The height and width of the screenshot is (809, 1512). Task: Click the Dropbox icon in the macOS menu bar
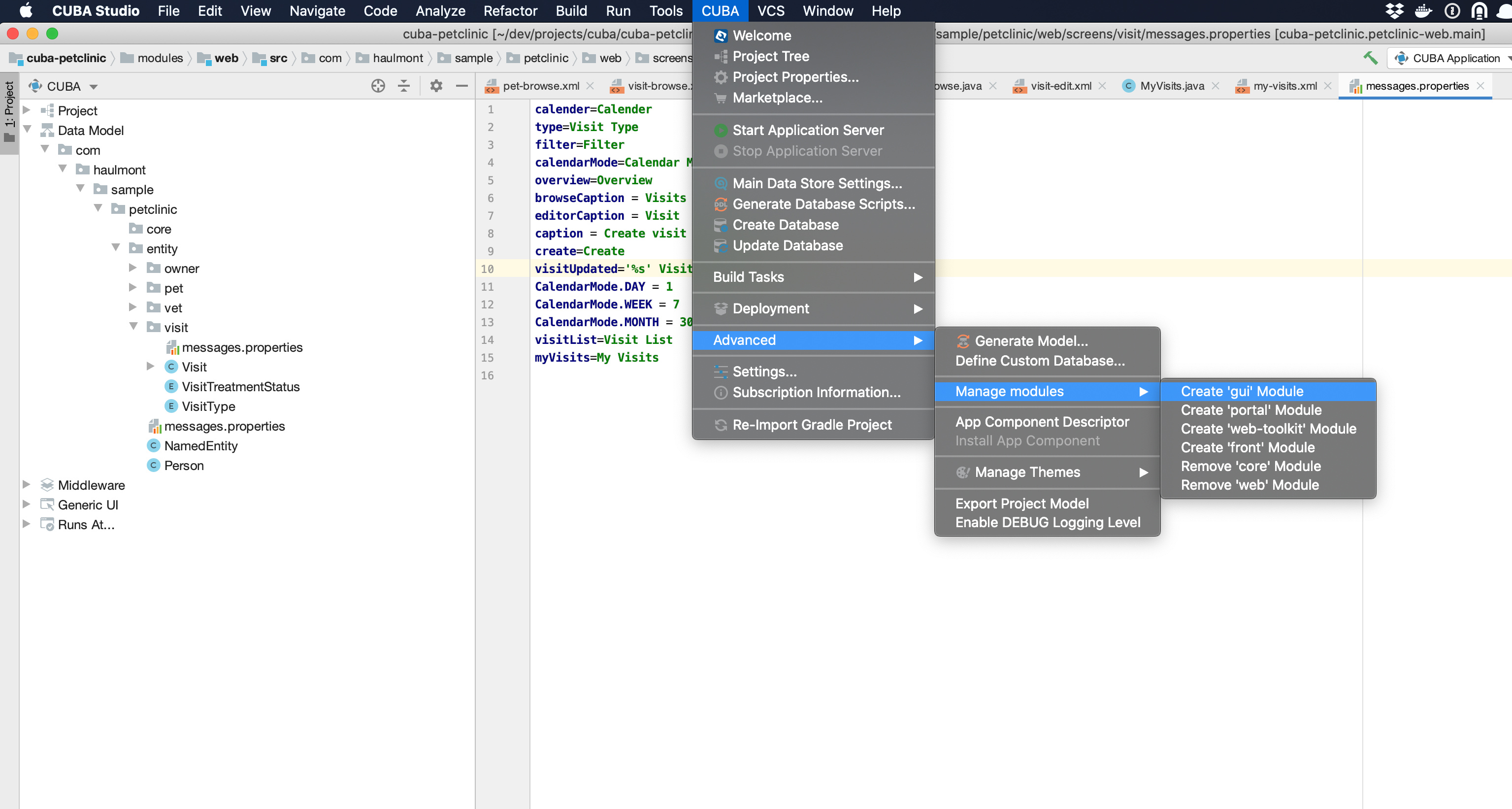tap(1394, 11)
